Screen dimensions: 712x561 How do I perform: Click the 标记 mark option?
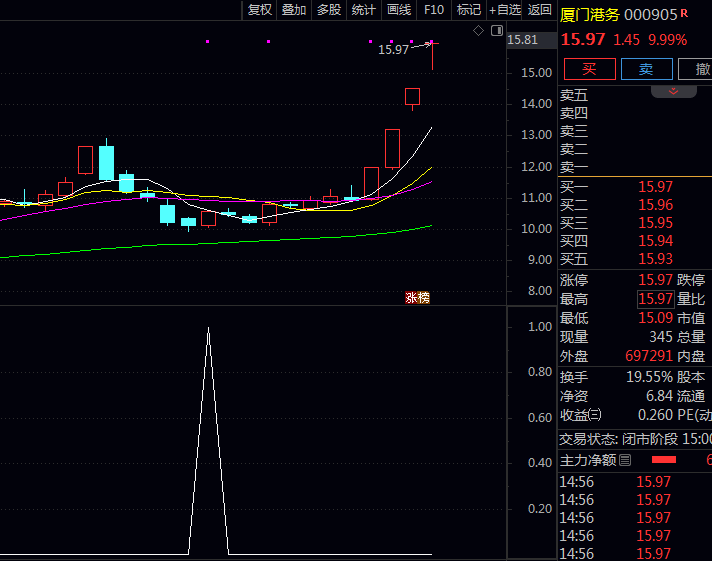pos(469,10)
